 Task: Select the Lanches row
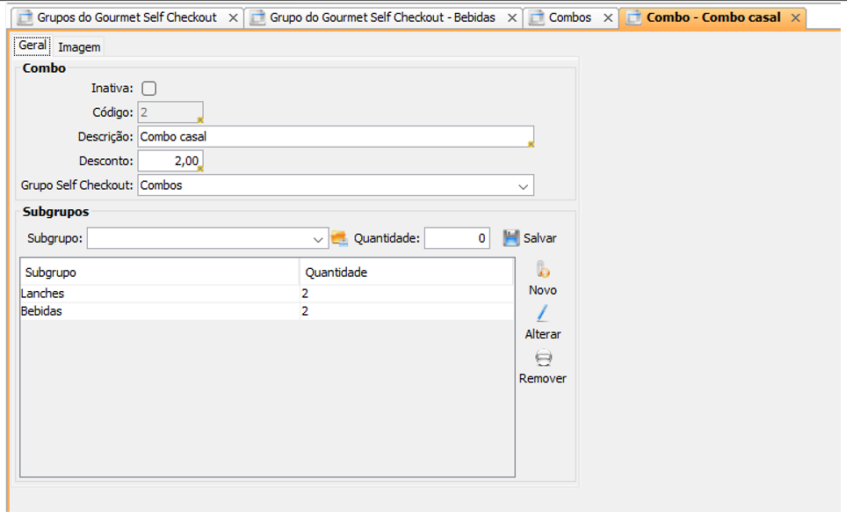coord(267,293)
